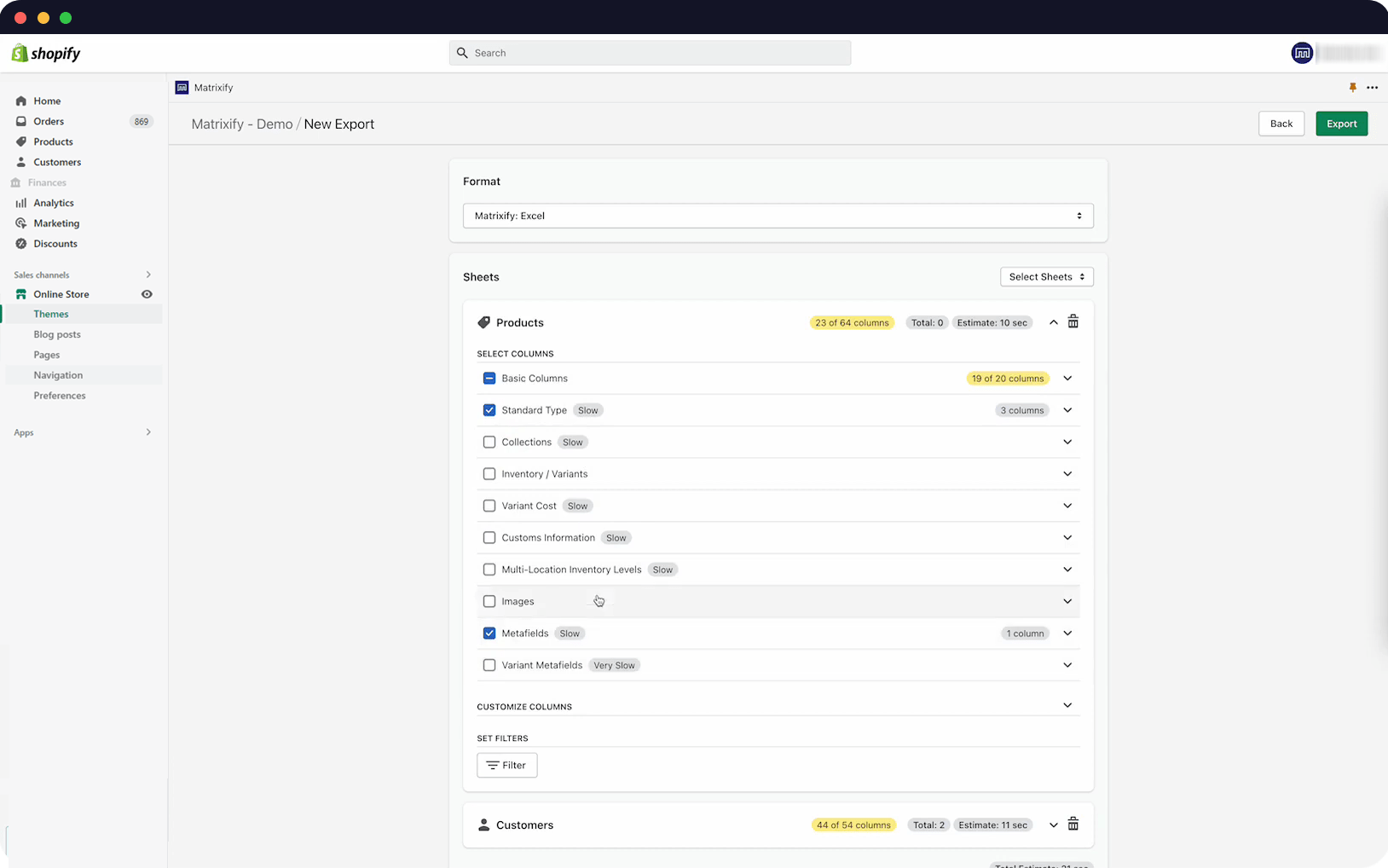Select the Images checkbox

489,601
